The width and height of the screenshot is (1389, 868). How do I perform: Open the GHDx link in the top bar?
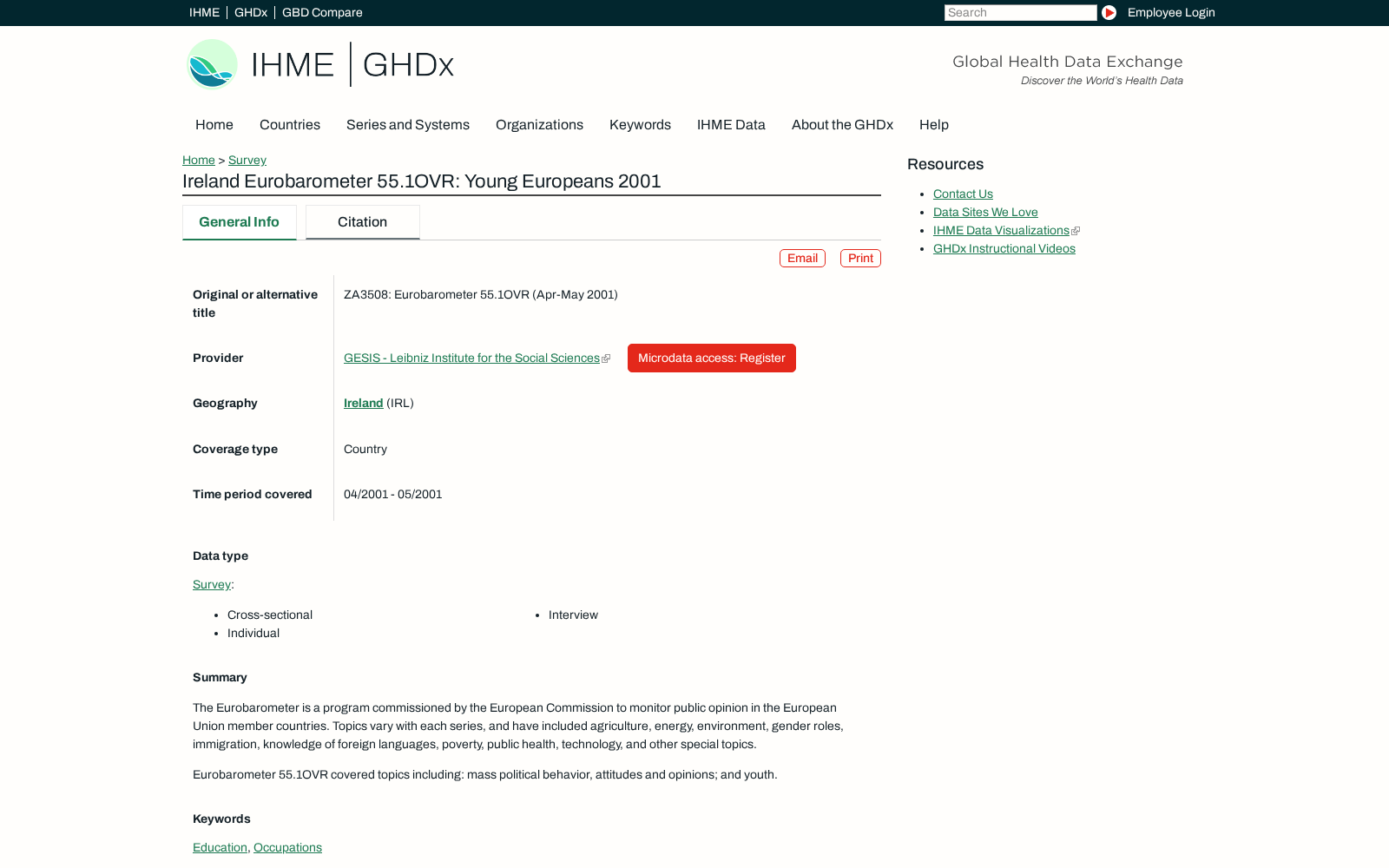(251, 12)
